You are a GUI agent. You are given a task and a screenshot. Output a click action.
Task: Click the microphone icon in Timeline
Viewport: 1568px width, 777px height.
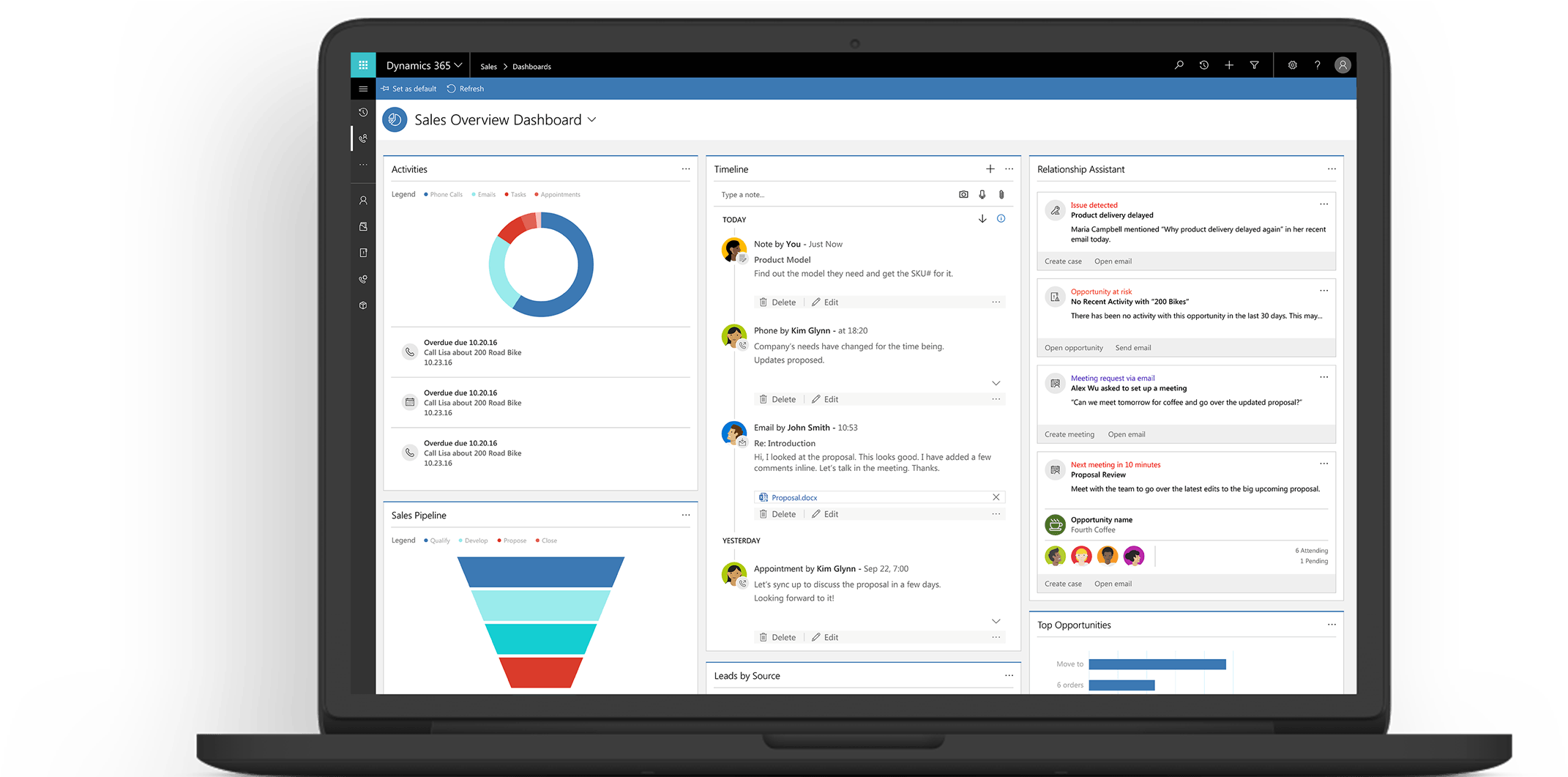point(982,195)
